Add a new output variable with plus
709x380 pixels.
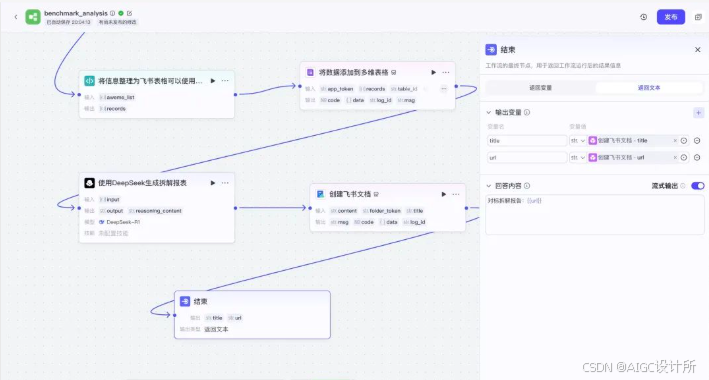[698, 113]
